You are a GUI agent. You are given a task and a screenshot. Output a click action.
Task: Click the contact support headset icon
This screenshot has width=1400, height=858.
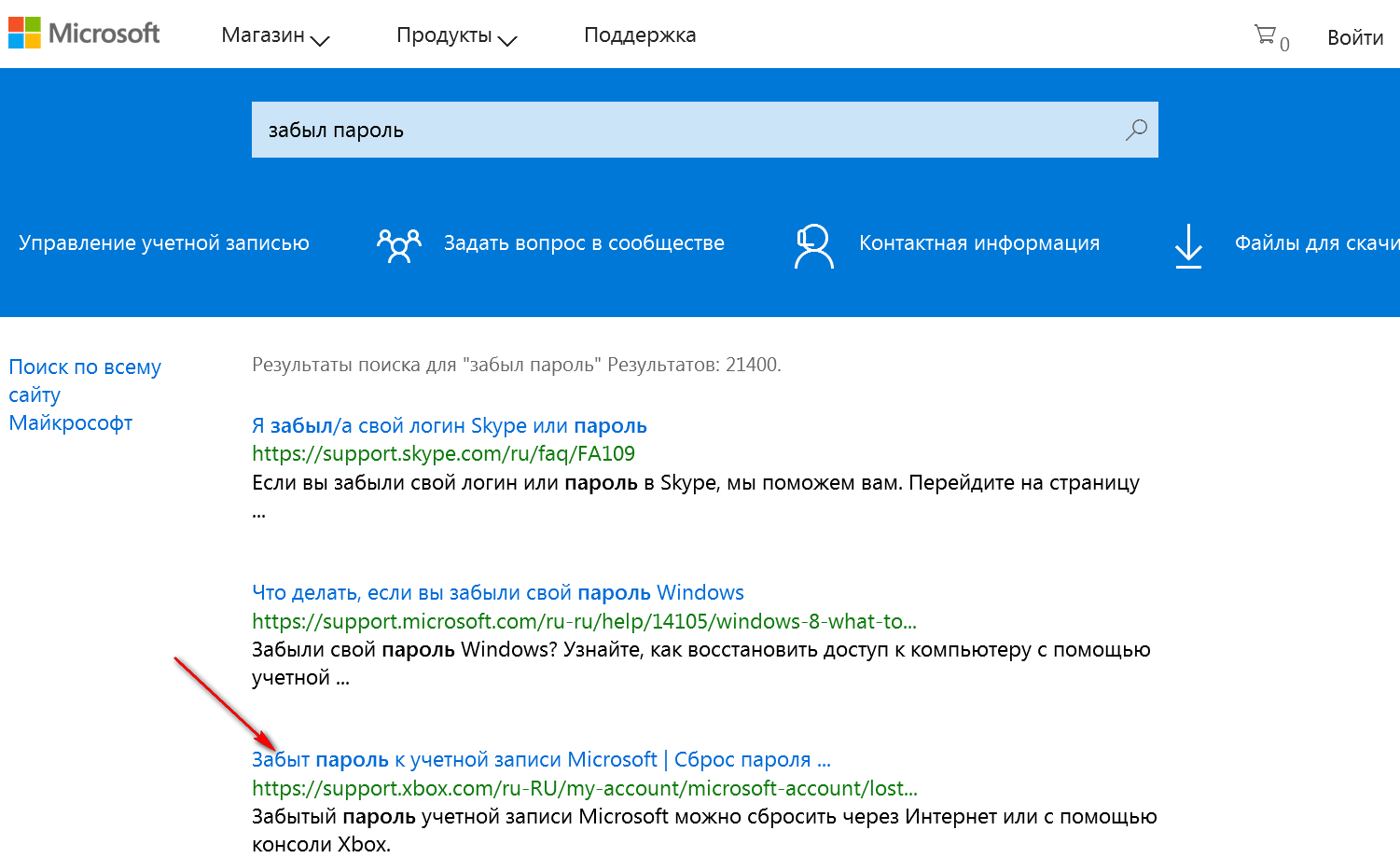(x=813, y=246)
